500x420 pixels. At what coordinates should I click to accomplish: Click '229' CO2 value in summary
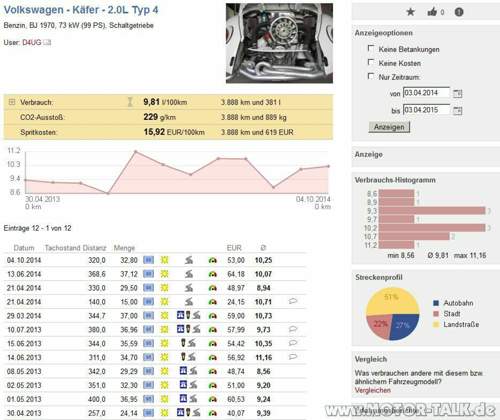coord(151,117)
